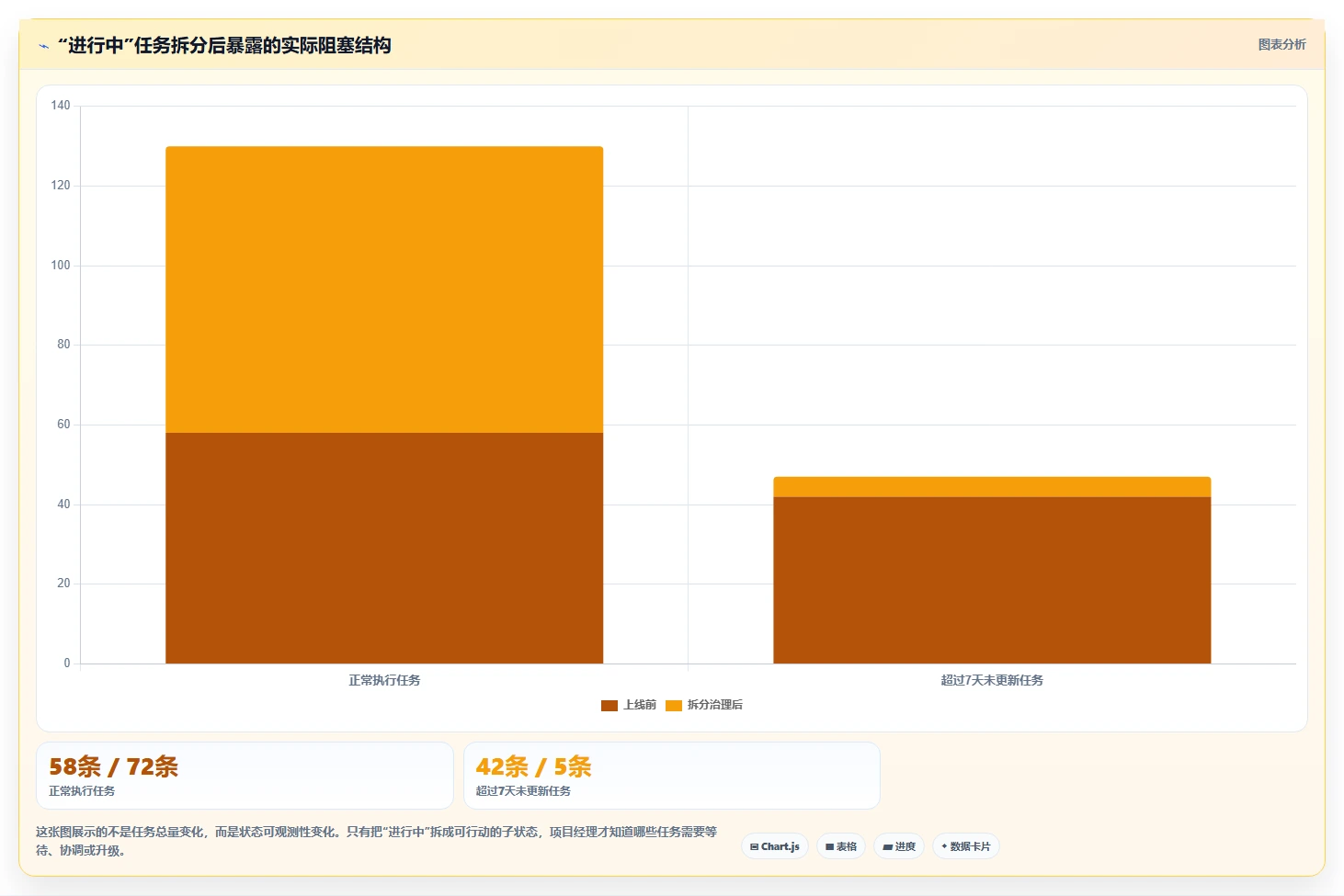Select the 数据卡片 tag chip
1344x896 pixels.
point(966,846)
